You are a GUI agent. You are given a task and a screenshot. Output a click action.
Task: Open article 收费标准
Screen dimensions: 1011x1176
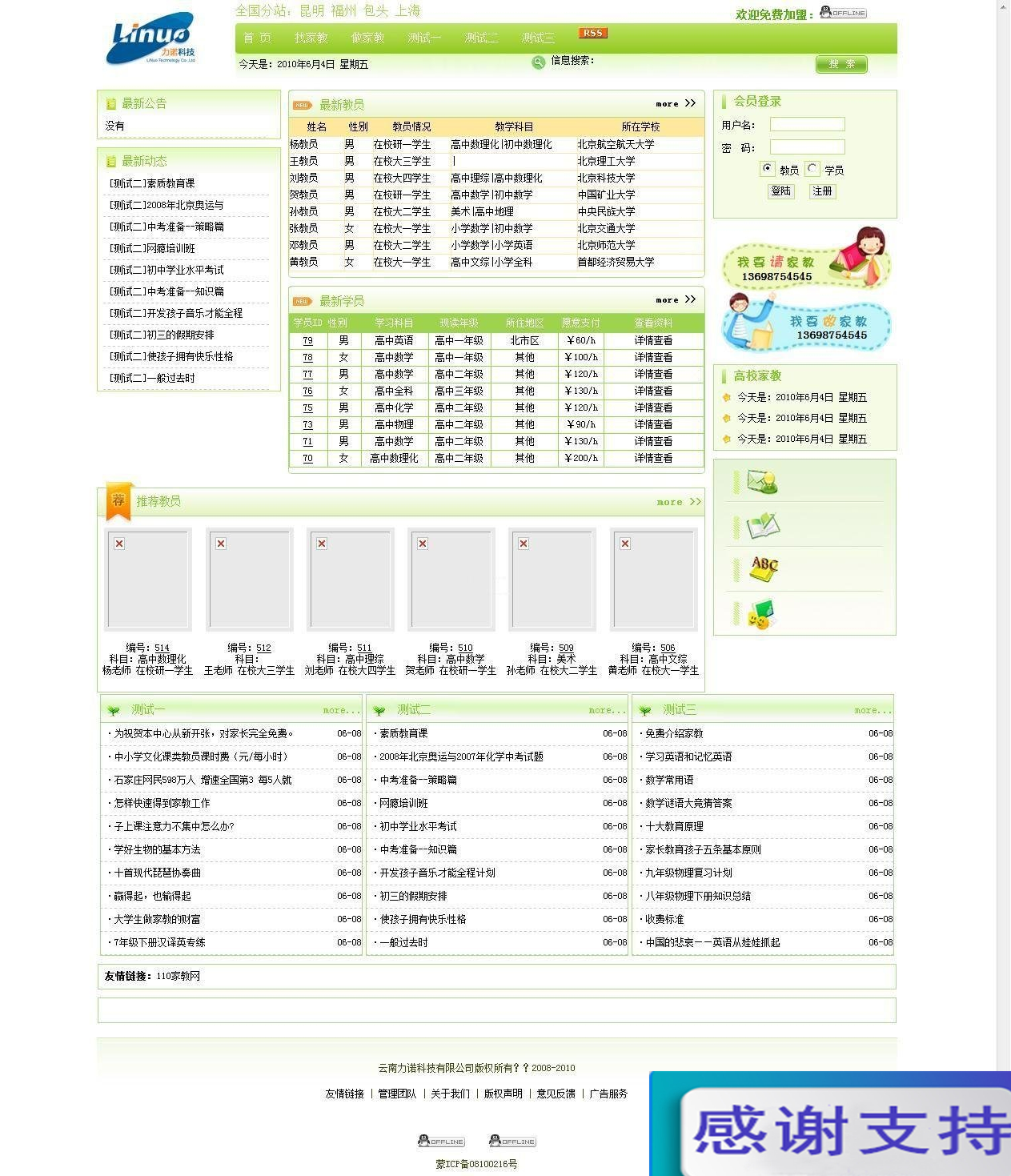[x=664, y=919]
